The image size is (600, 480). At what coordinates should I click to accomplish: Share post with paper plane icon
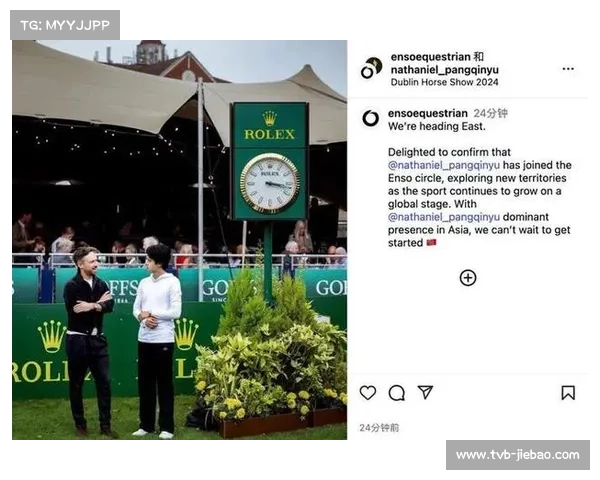pyautogui.click(x=425, y=392)
